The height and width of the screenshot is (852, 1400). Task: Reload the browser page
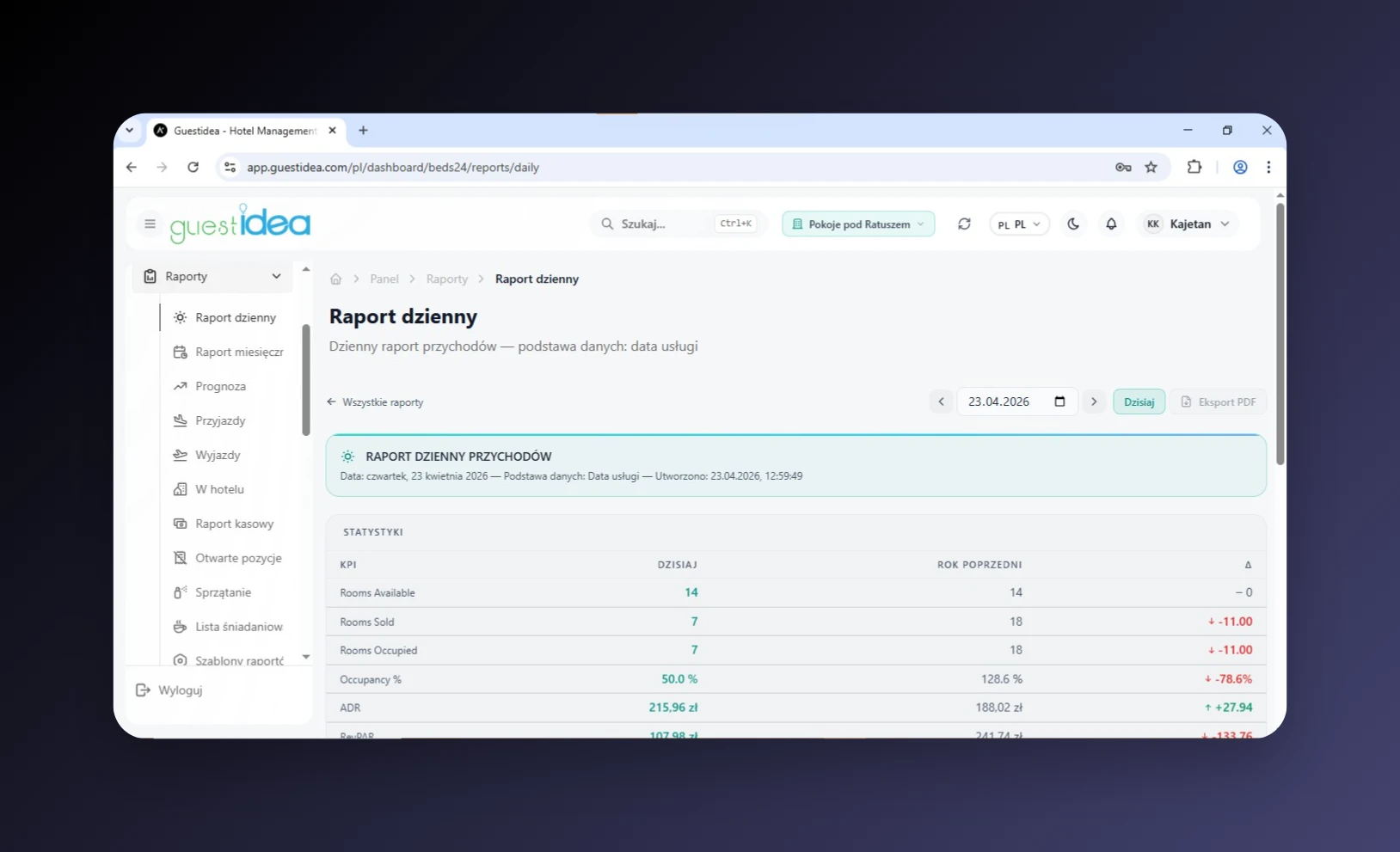tap(193, 168)
